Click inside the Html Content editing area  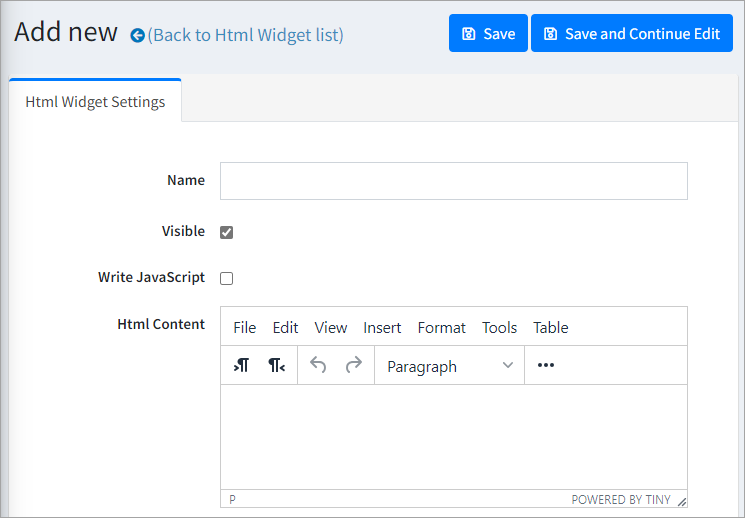(x=454, y=437)
